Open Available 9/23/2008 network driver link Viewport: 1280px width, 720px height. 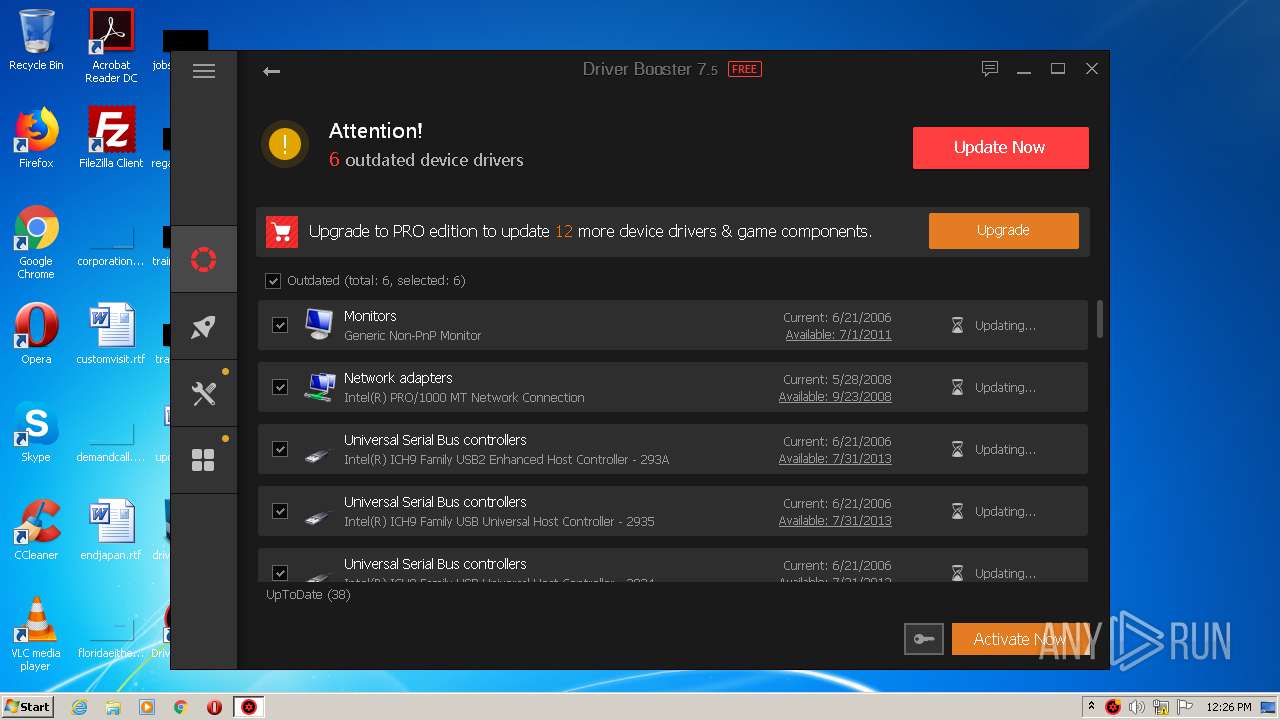(x=835, y=397)
